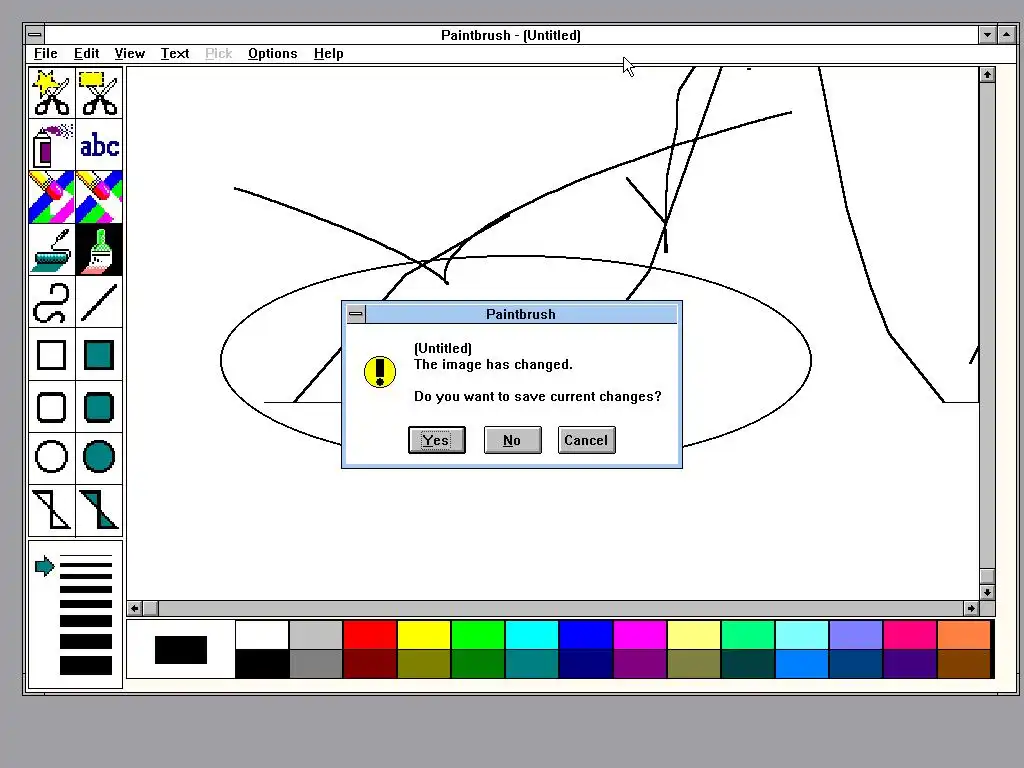Choose the thinnest line width

coord(86,556)
